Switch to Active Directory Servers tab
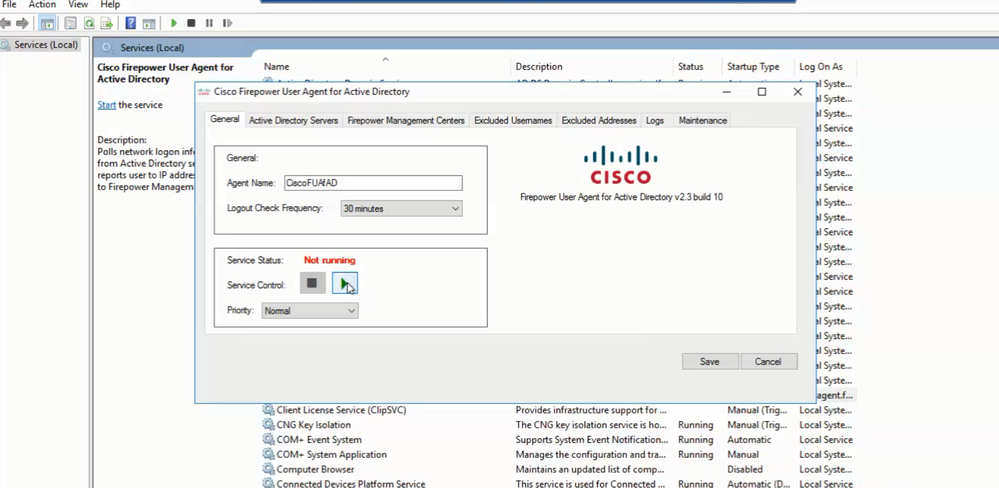999x488 pixels. [x=293, y=120]
